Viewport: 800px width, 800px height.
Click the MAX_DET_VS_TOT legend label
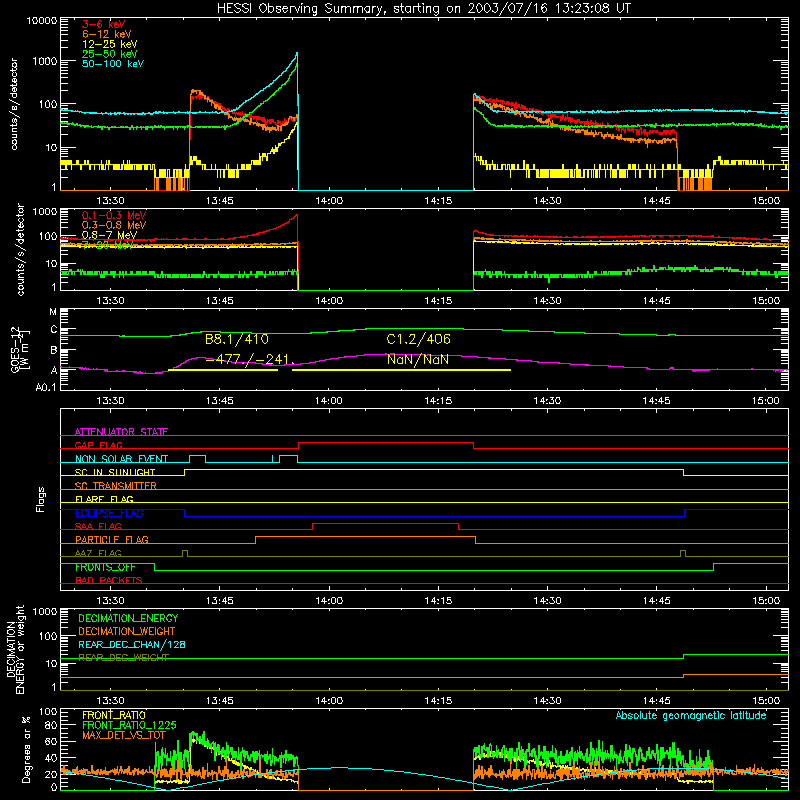[124, 735]
